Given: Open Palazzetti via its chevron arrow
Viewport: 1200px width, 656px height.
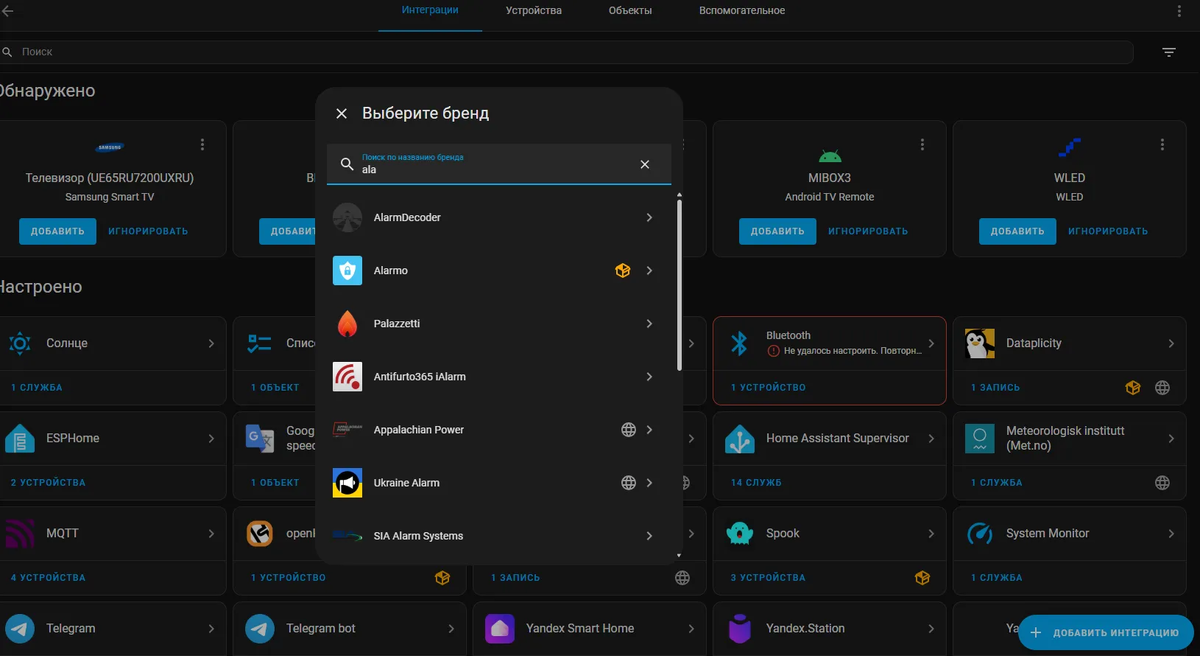Looking at the screenshot, I should point(649,323).
